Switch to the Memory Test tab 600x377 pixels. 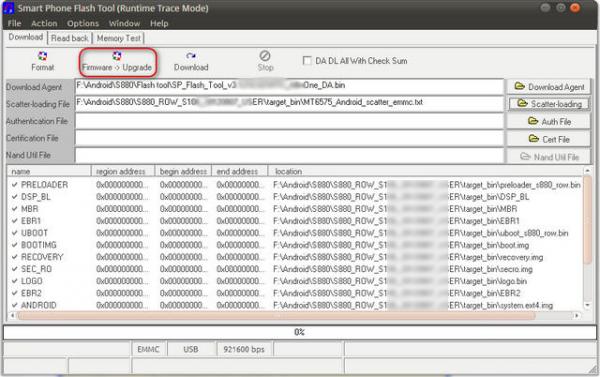pyautogui.click(x=119, y=38)
